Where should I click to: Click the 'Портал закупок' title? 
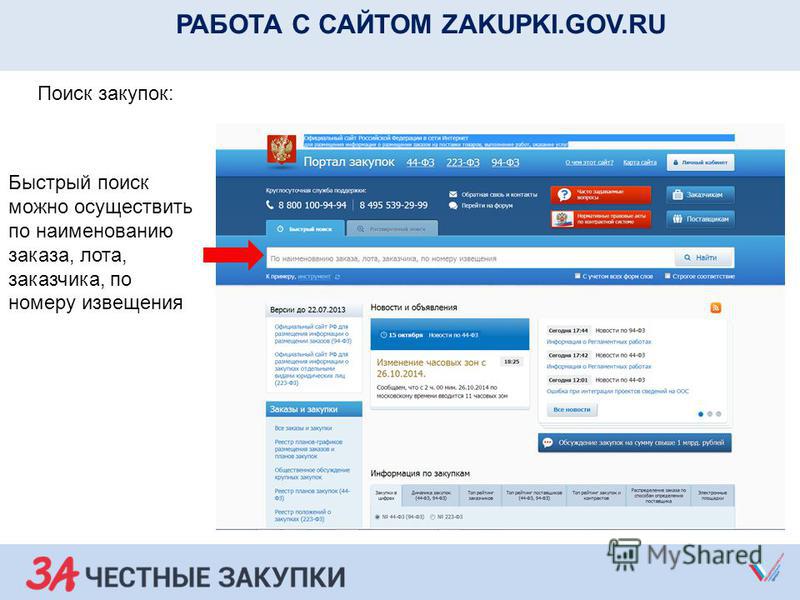349,162
